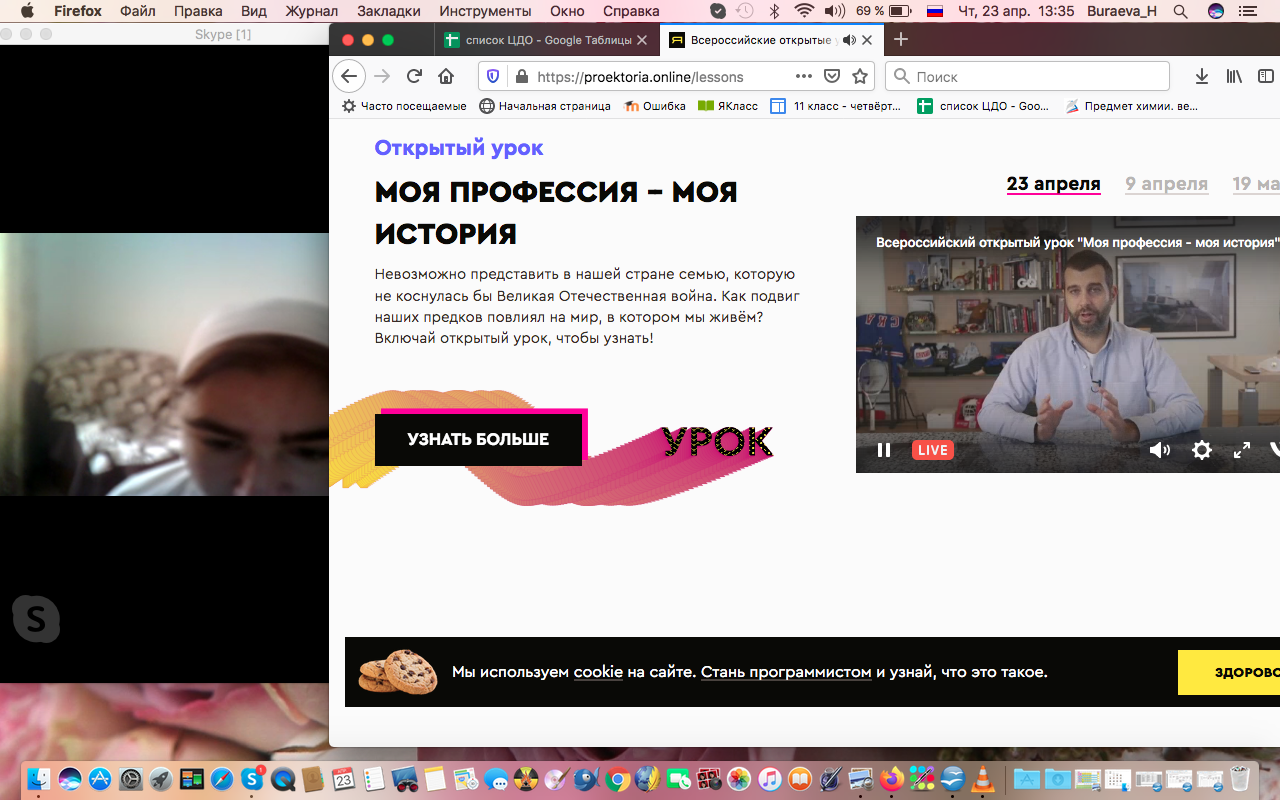Click the Поиск search field
The width and height of the screenshot is (1280, 800).
point(1037,77)
